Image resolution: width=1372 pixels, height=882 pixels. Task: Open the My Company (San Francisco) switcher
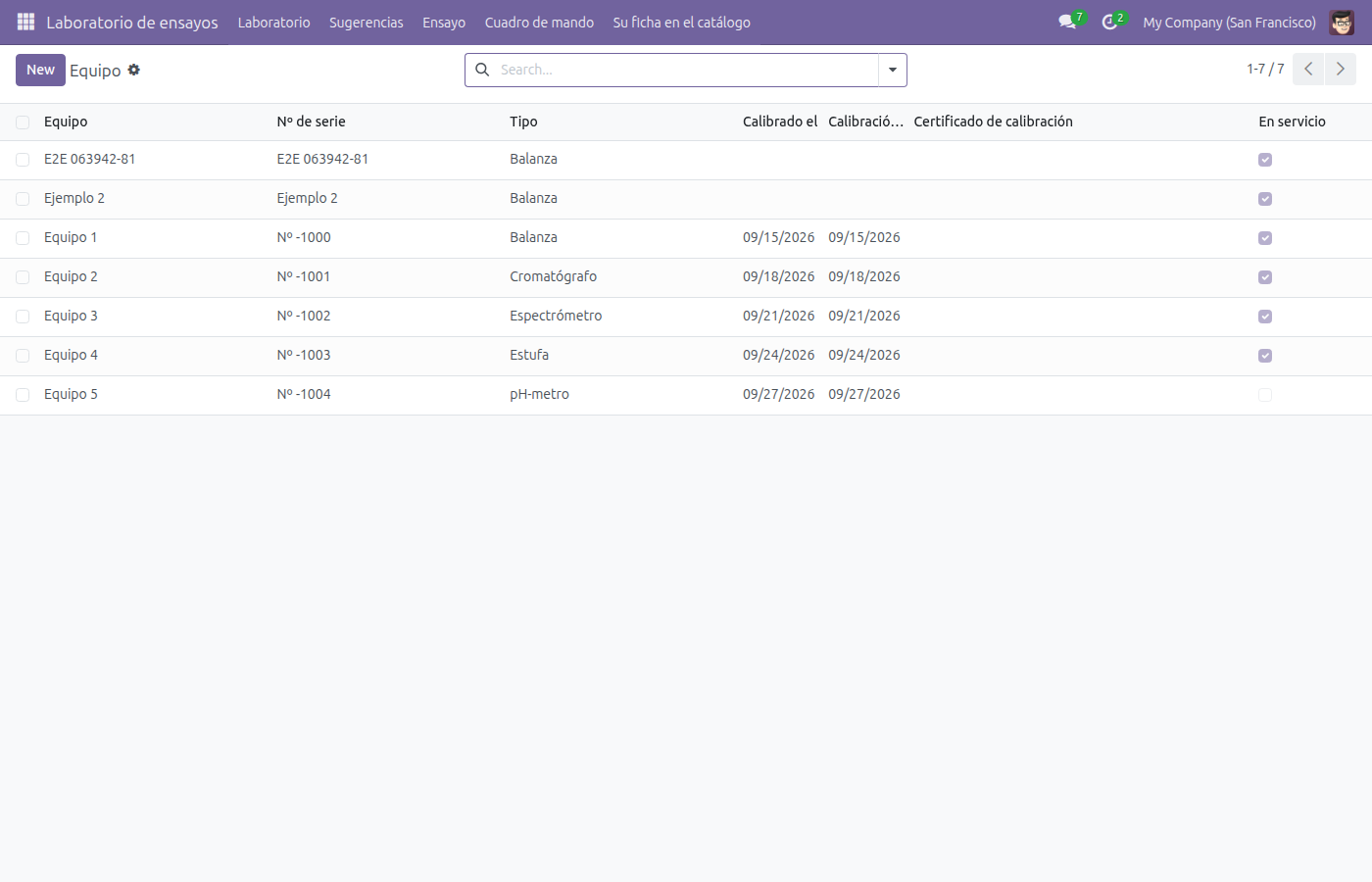click(1229, 22)
